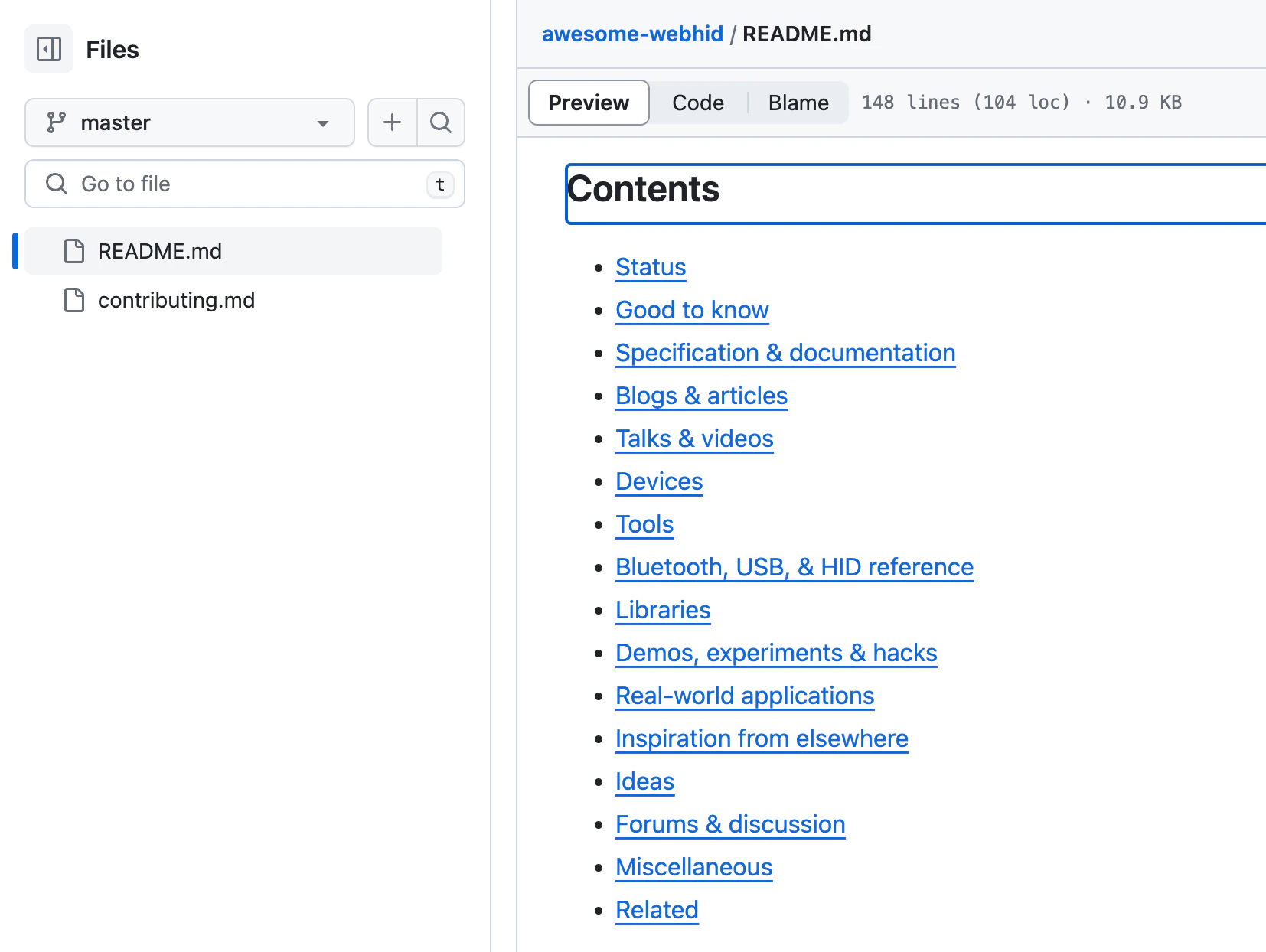Select contributing.md in file tree
The image size is (1266, 952).
[233, 300]
